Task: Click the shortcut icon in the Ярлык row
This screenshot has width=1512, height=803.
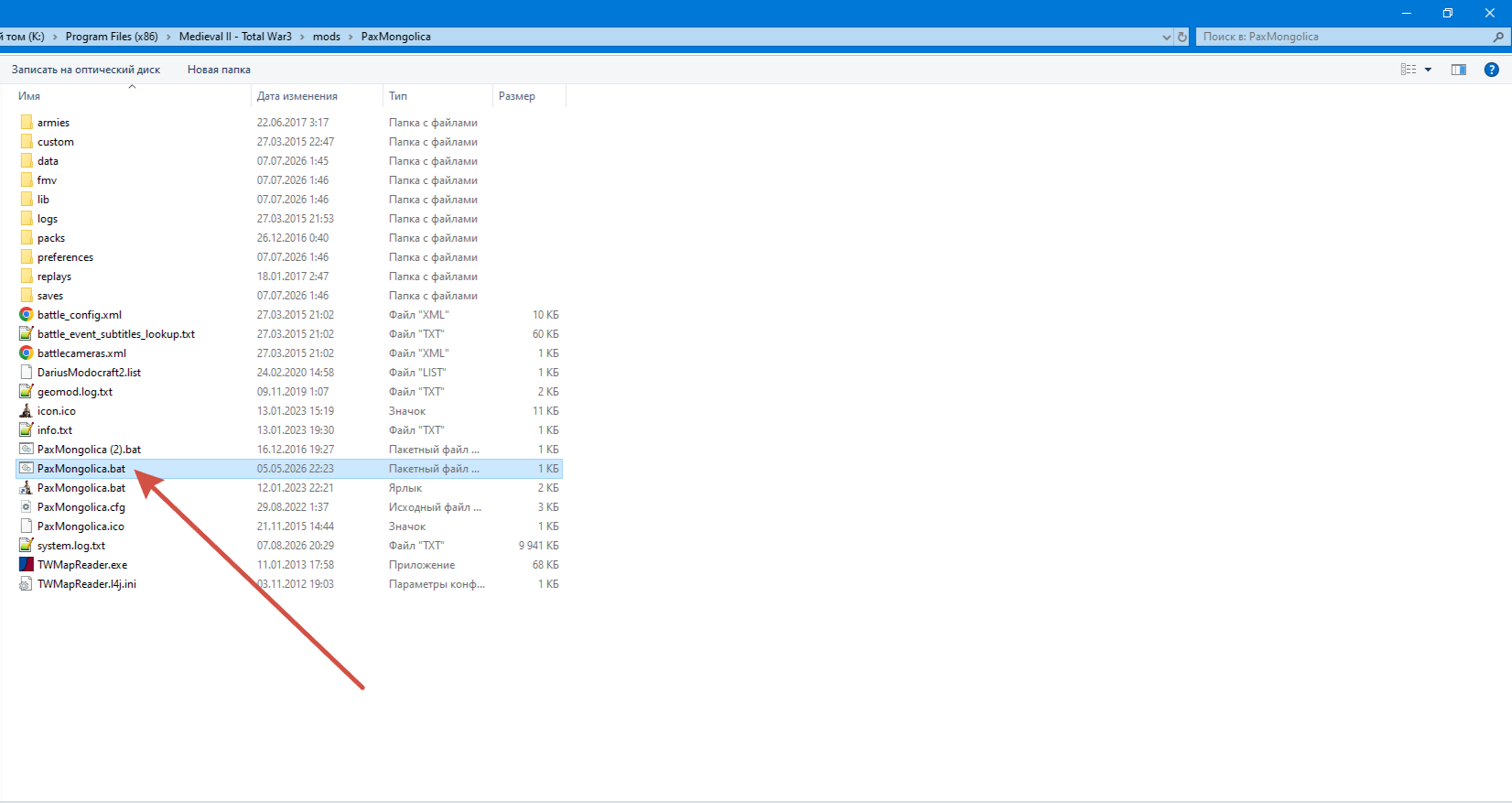Action: pyautogui.click(x=26, y=488)
